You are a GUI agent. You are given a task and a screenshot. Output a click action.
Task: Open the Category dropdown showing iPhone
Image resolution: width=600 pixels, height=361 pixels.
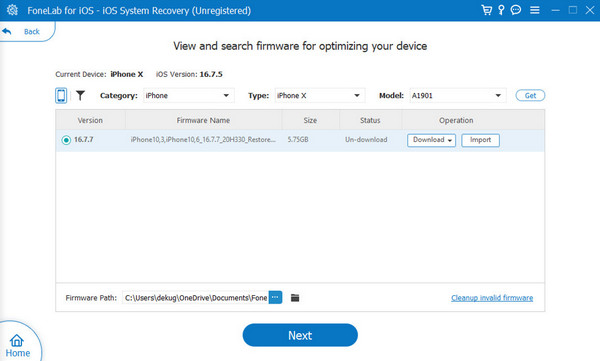189,96
